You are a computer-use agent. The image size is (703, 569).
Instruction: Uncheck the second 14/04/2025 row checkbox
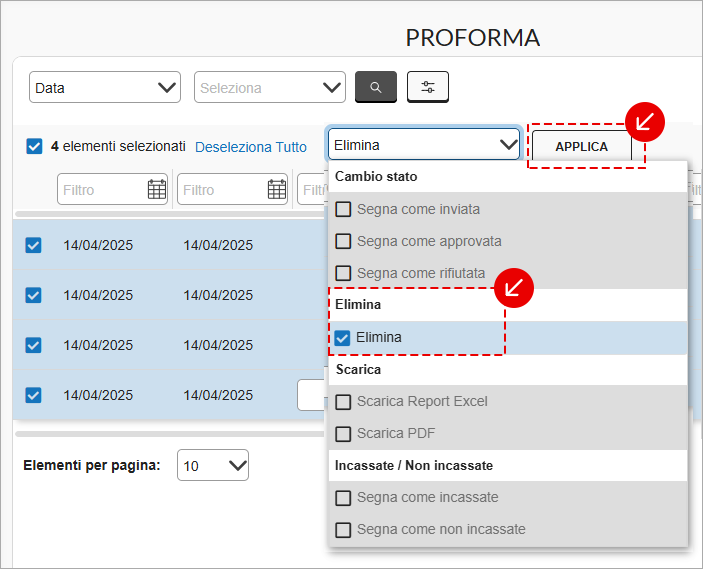pos(33,295)
